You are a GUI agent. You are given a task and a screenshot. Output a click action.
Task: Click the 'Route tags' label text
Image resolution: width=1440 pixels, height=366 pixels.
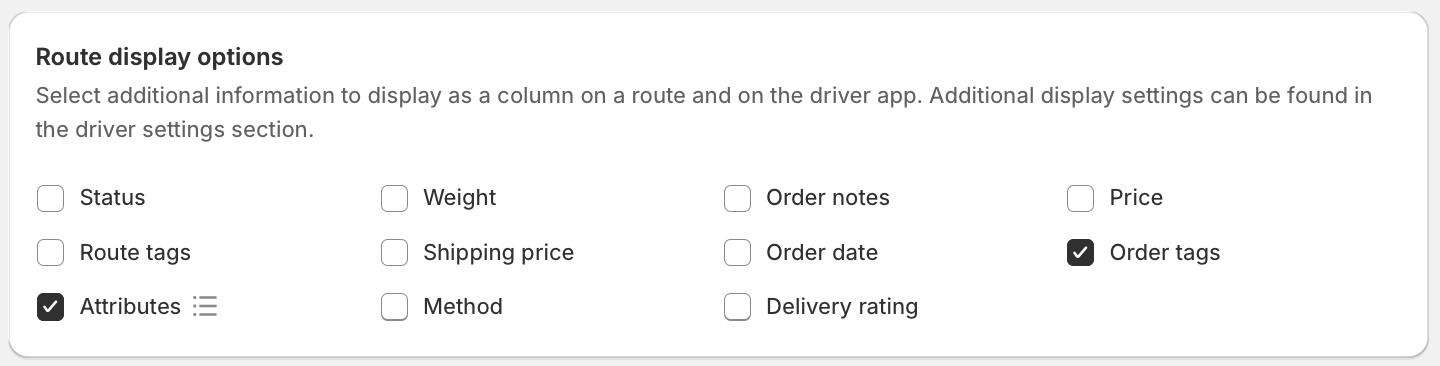(x=135, y=252)
